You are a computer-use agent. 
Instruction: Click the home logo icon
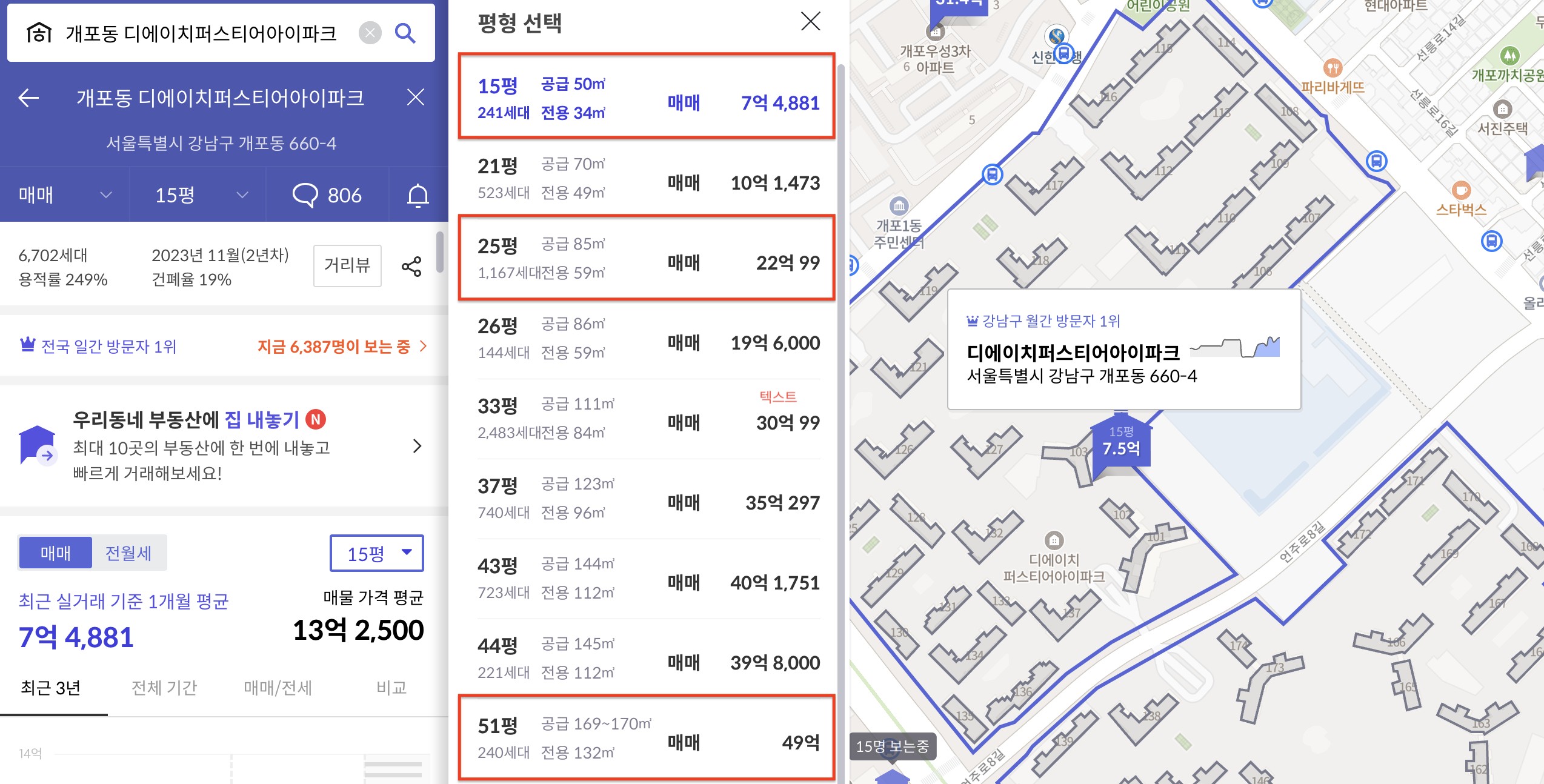click(39, 33)
